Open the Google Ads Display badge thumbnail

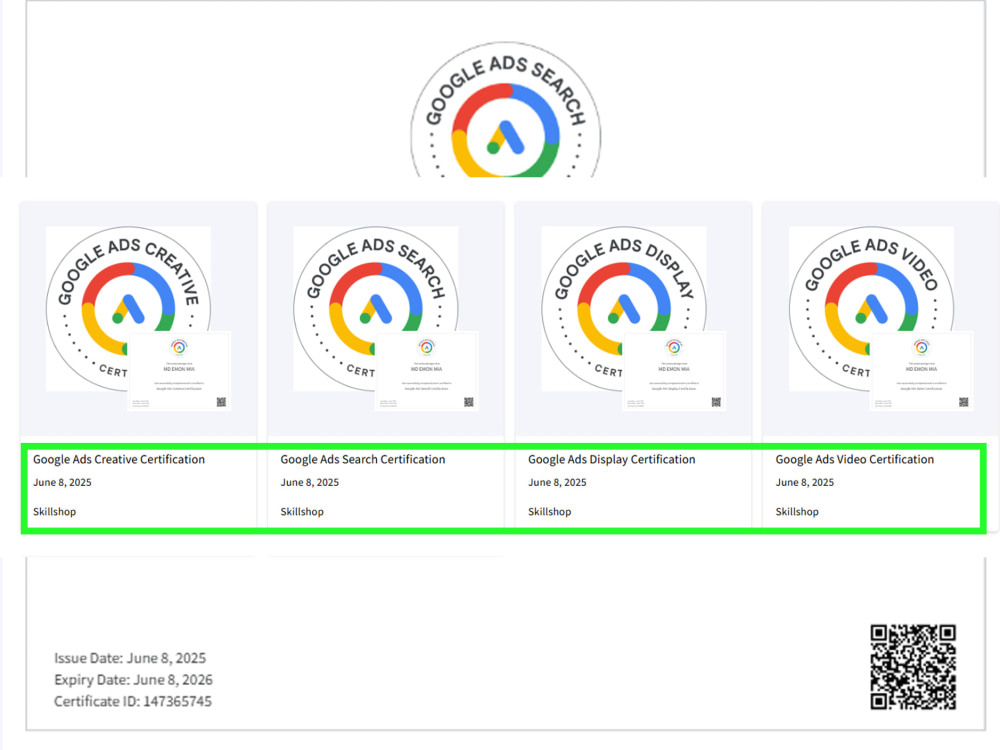click(x=624, y=309)
